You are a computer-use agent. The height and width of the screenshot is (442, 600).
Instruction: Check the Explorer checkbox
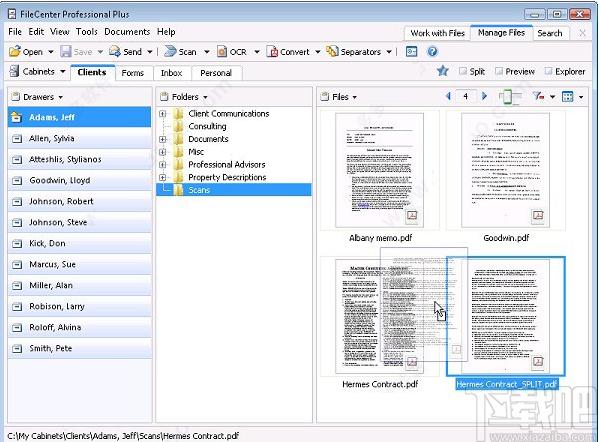(548, 71)
